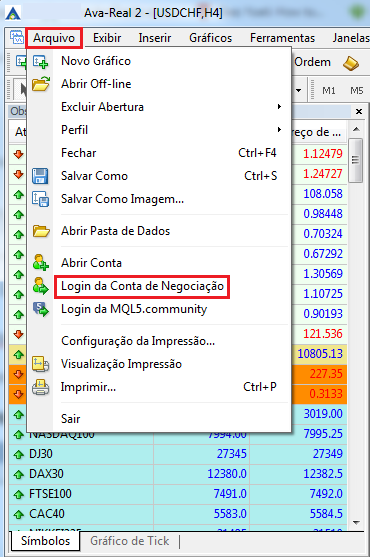
Task: Open the Ferramentas menu
Action: click(x=282, y=38)
